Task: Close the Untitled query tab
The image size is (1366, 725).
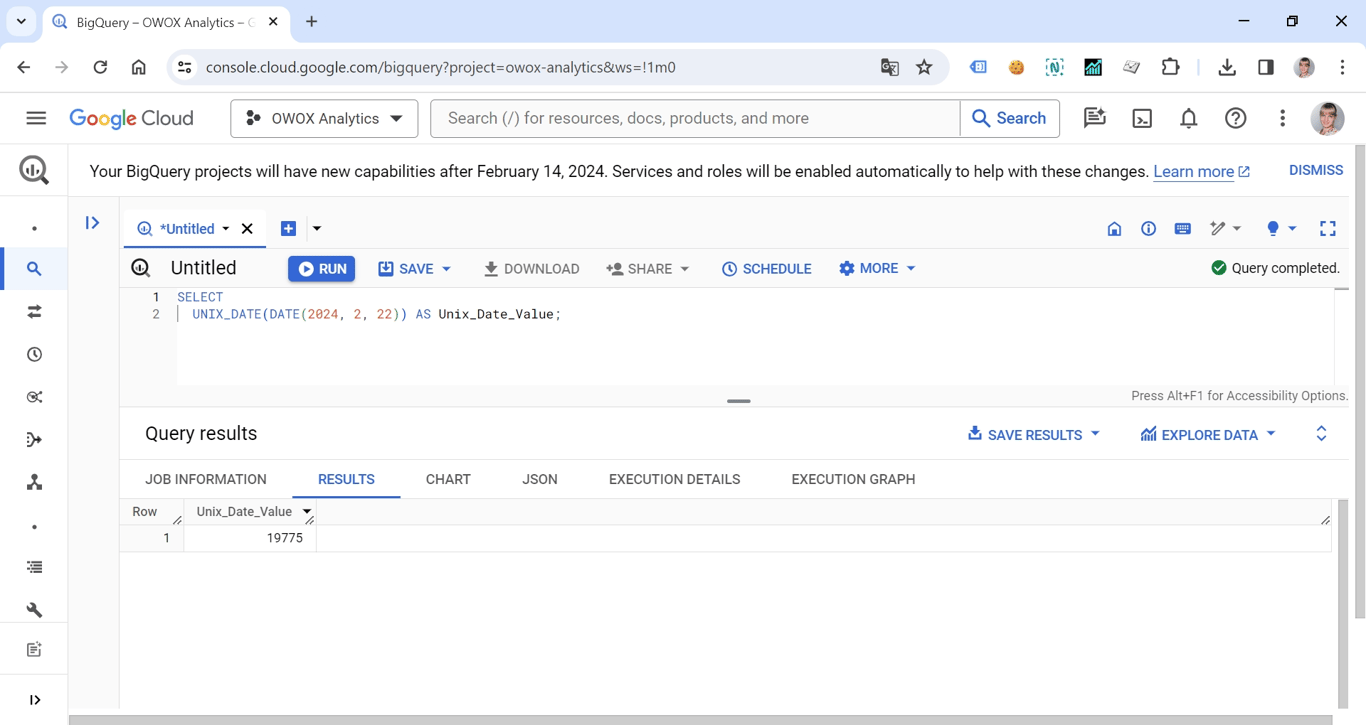Action: 247,229
